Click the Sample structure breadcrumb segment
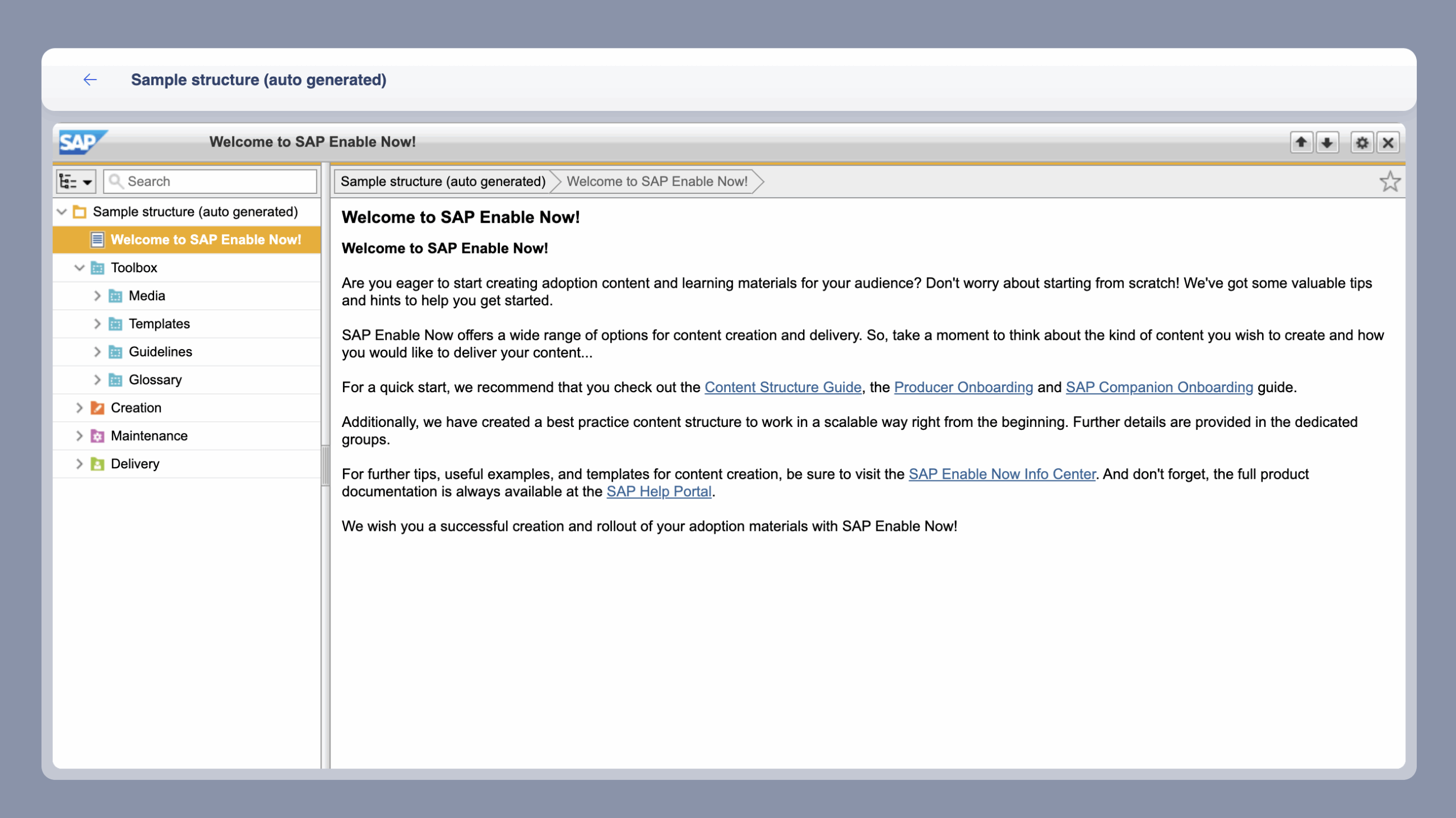 [442, 181]
